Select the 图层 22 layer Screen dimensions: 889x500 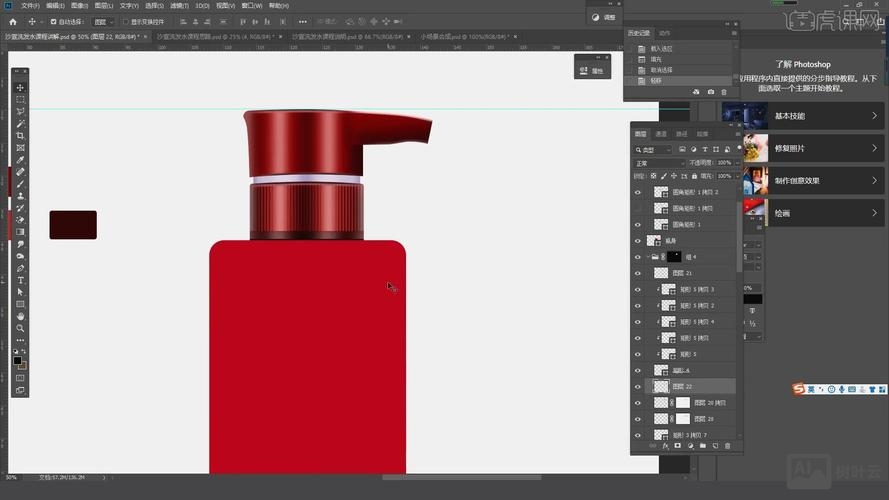(x=683, y=386)
